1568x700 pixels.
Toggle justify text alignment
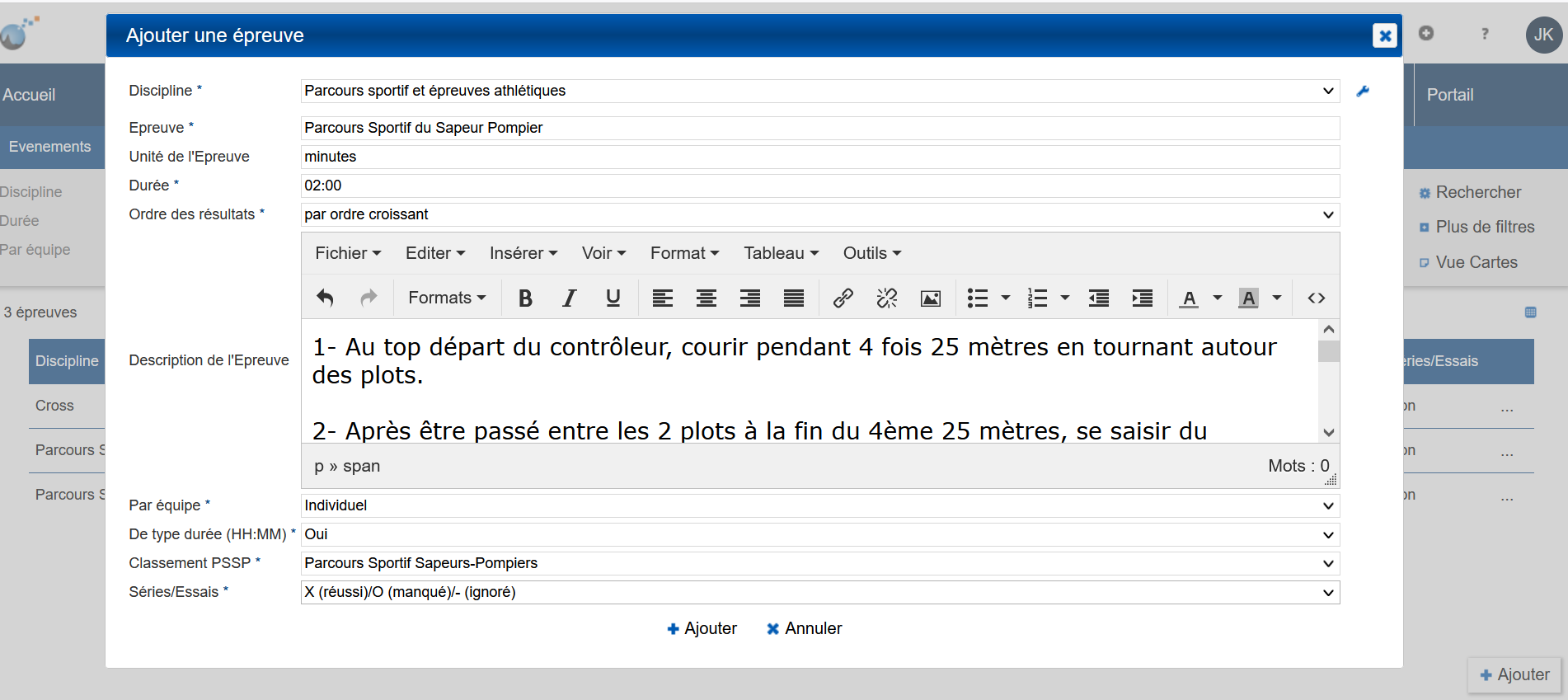pyautogui.click(x=793, y=298)
